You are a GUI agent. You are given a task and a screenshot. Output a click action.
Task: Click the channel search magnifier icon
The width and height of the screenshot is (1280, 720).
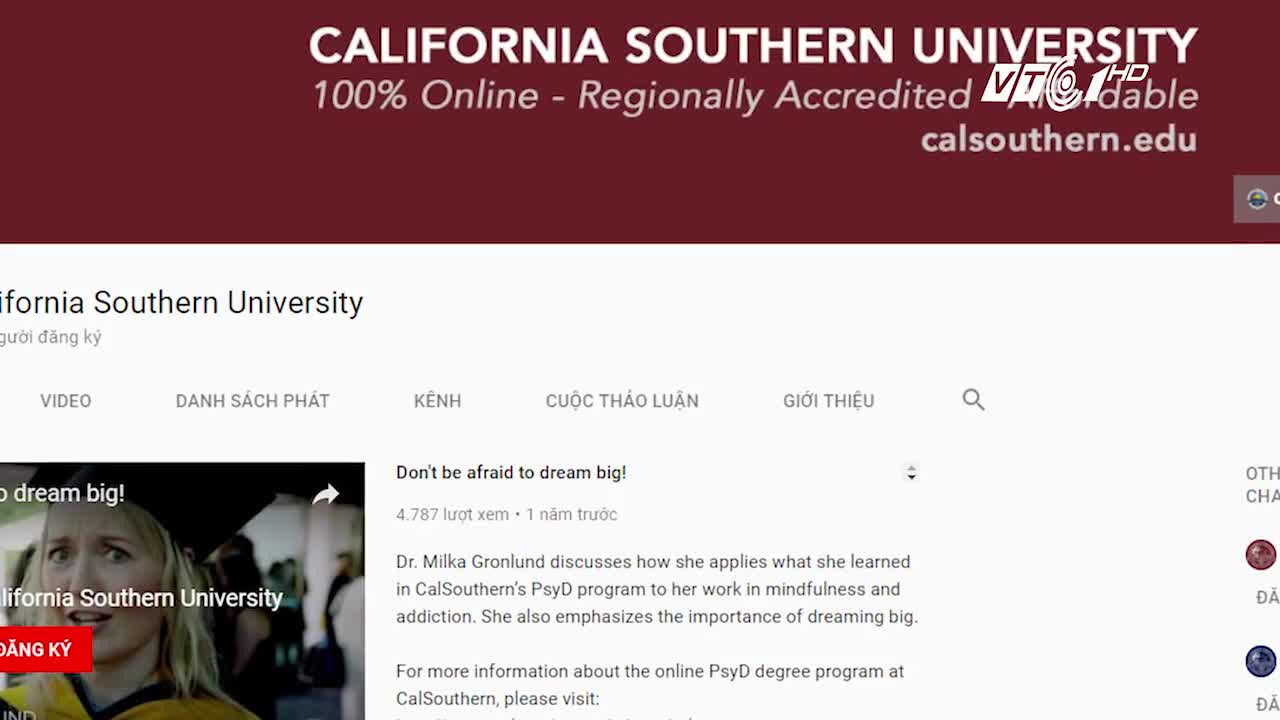pyautogui.click(x=973, y=400)
